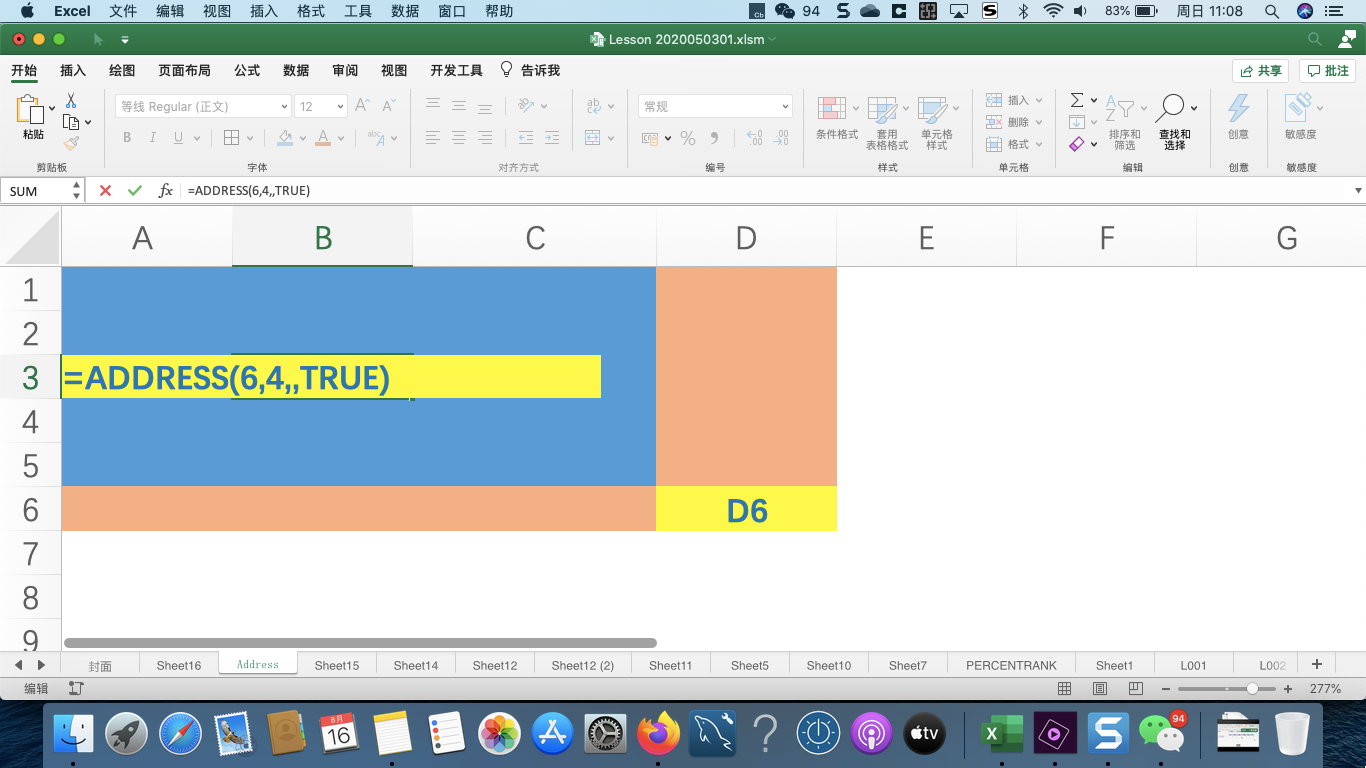Click the fx insert function icon
Viewport: 1366px width, 768px height.
point(166,190)
